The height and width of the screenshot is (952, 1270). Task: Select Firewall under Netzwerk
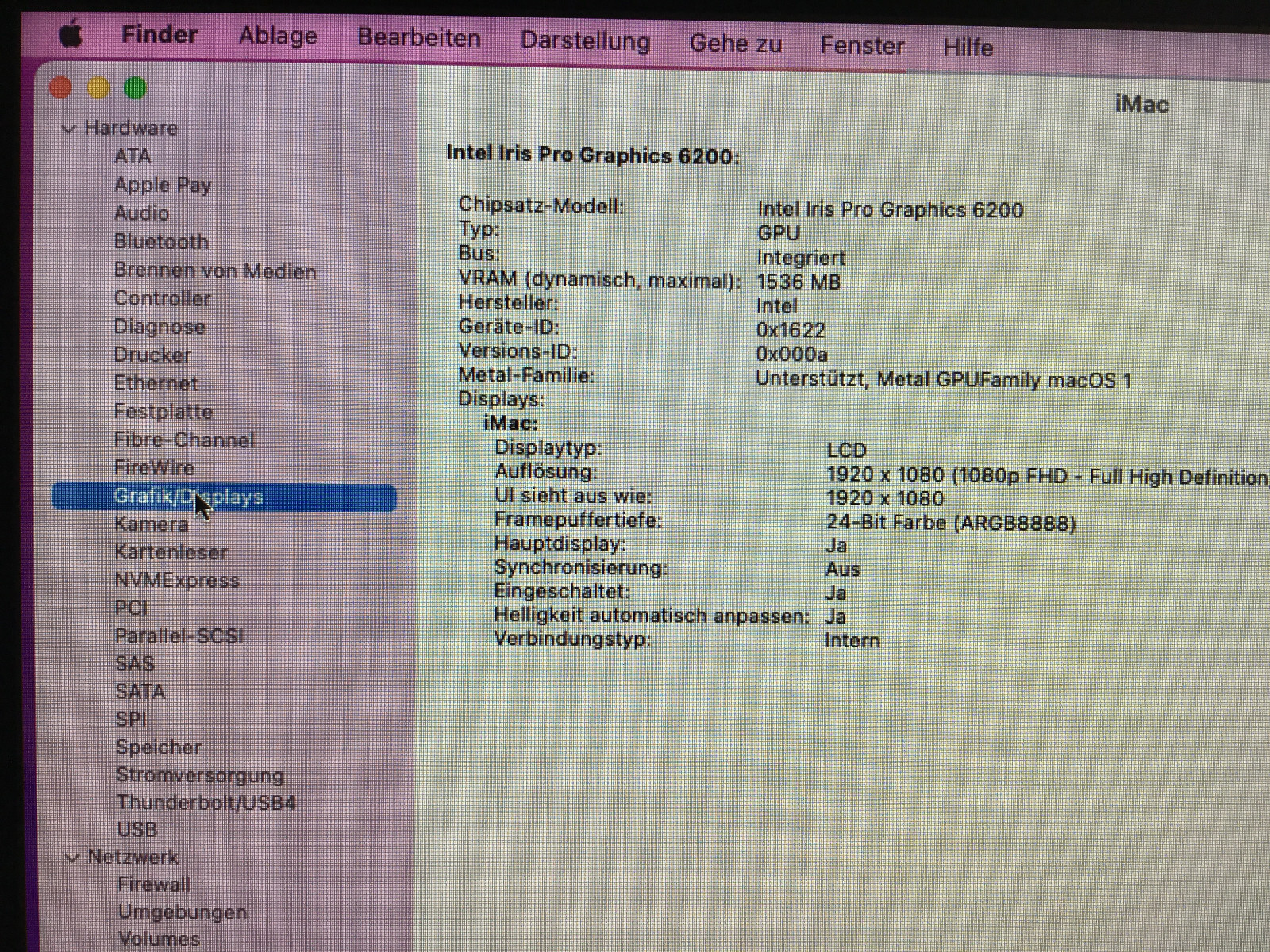[154, 885]
